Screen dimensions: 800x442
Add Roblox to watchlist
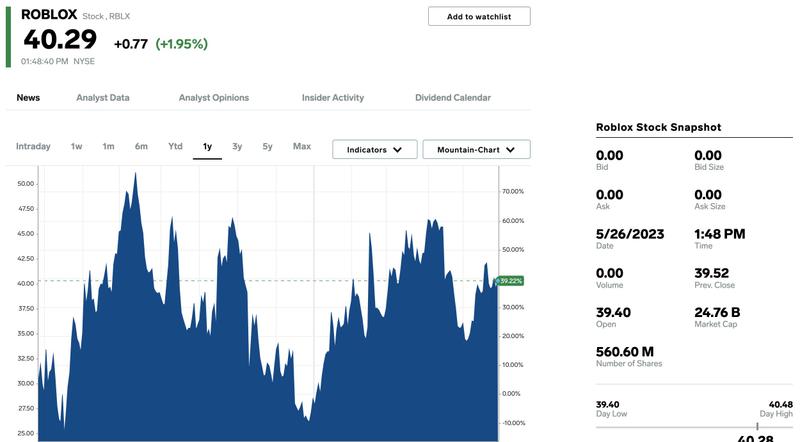[x=479, y=16]
